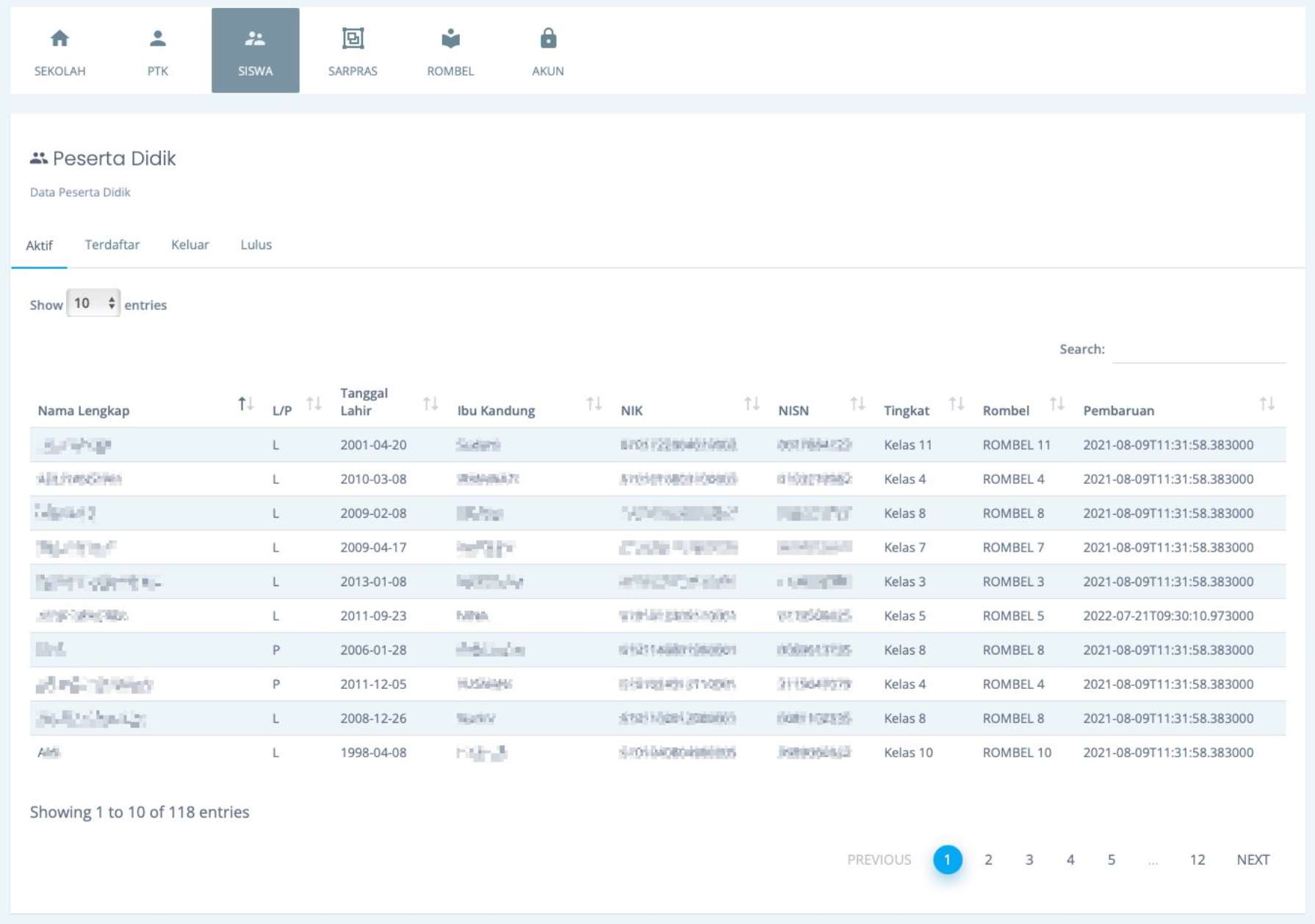Go to pagination page 2

[x=988, y=859]
